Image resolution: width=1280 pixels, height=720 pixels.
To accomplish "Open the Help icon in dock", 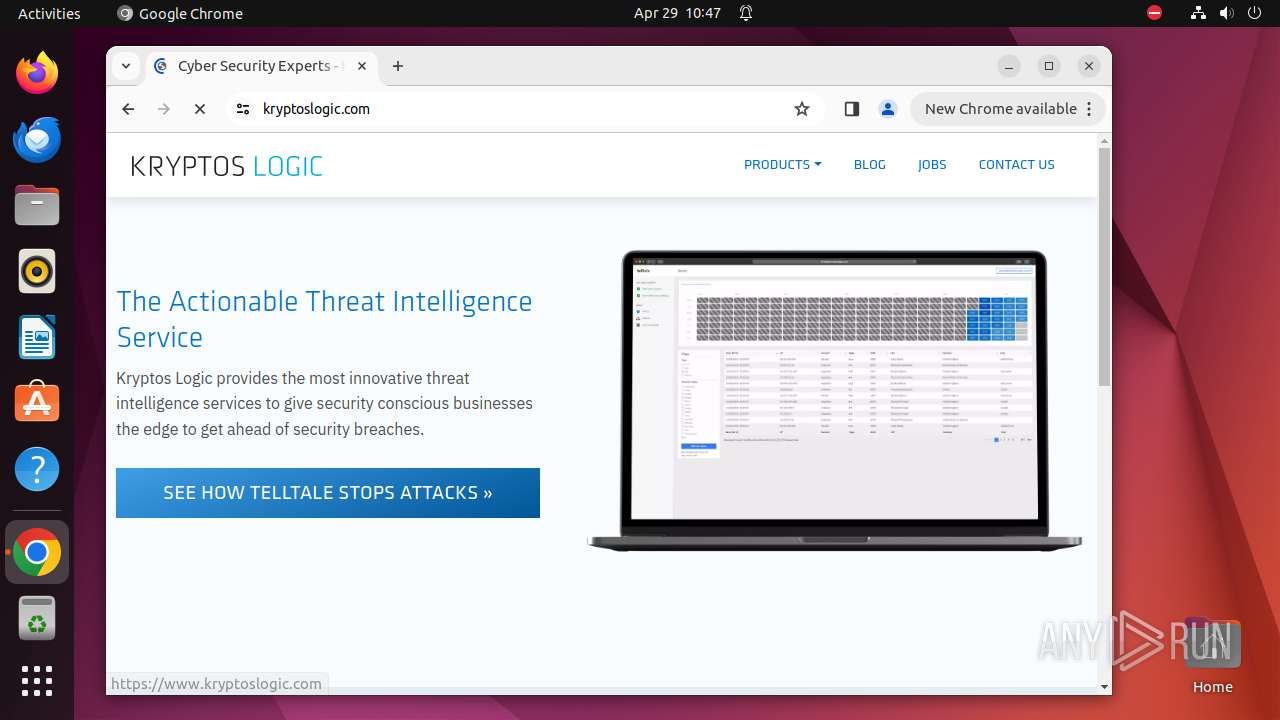I will tap(37, 469).
